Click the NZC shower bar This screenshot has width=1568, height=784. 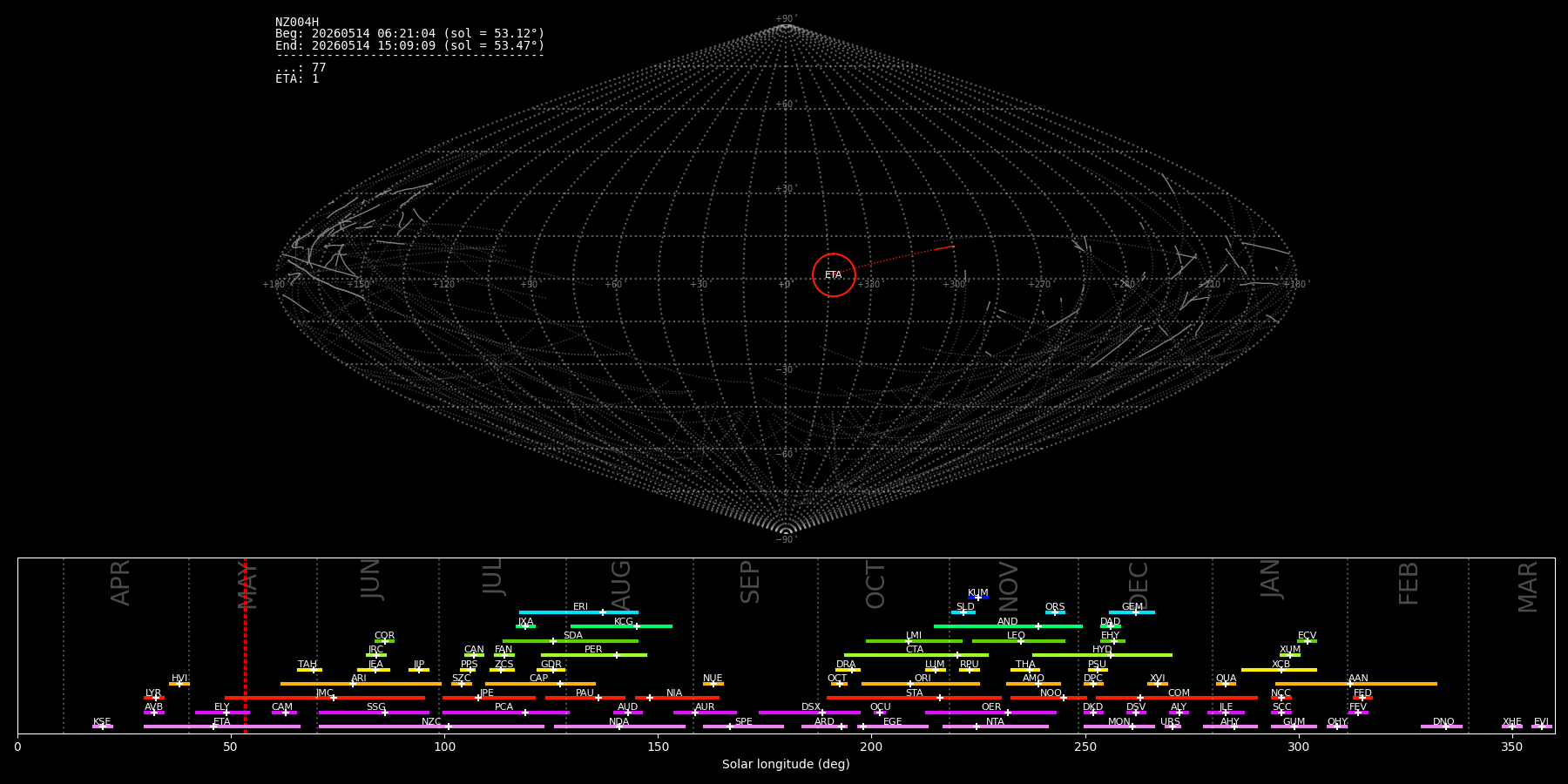[x=431, y=727]
